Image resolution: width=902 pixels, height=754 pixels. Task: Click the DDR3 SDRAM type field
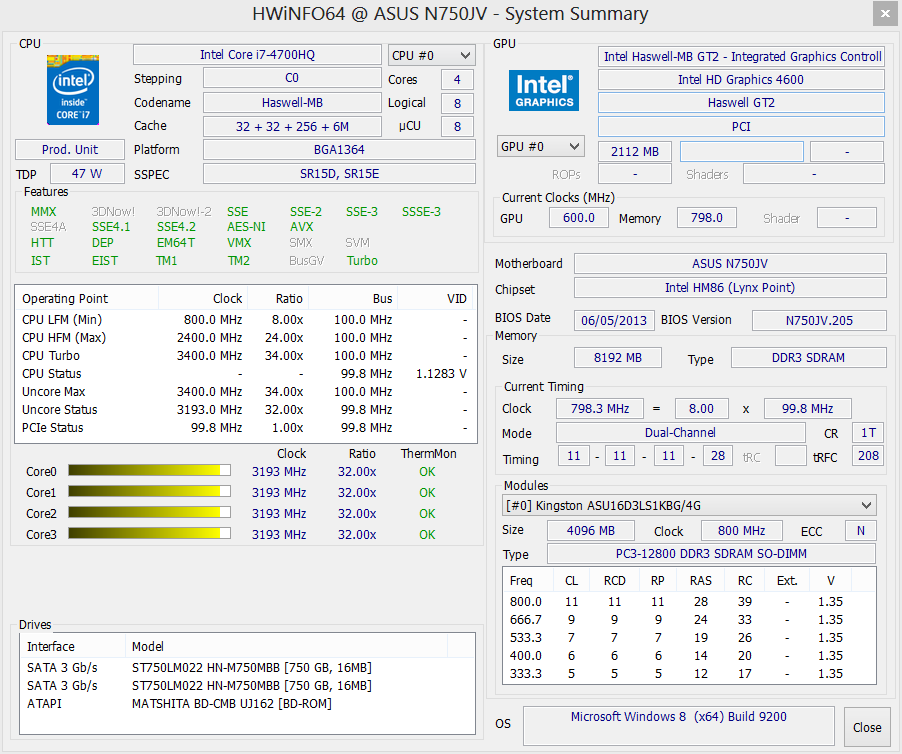click(808, 358)
